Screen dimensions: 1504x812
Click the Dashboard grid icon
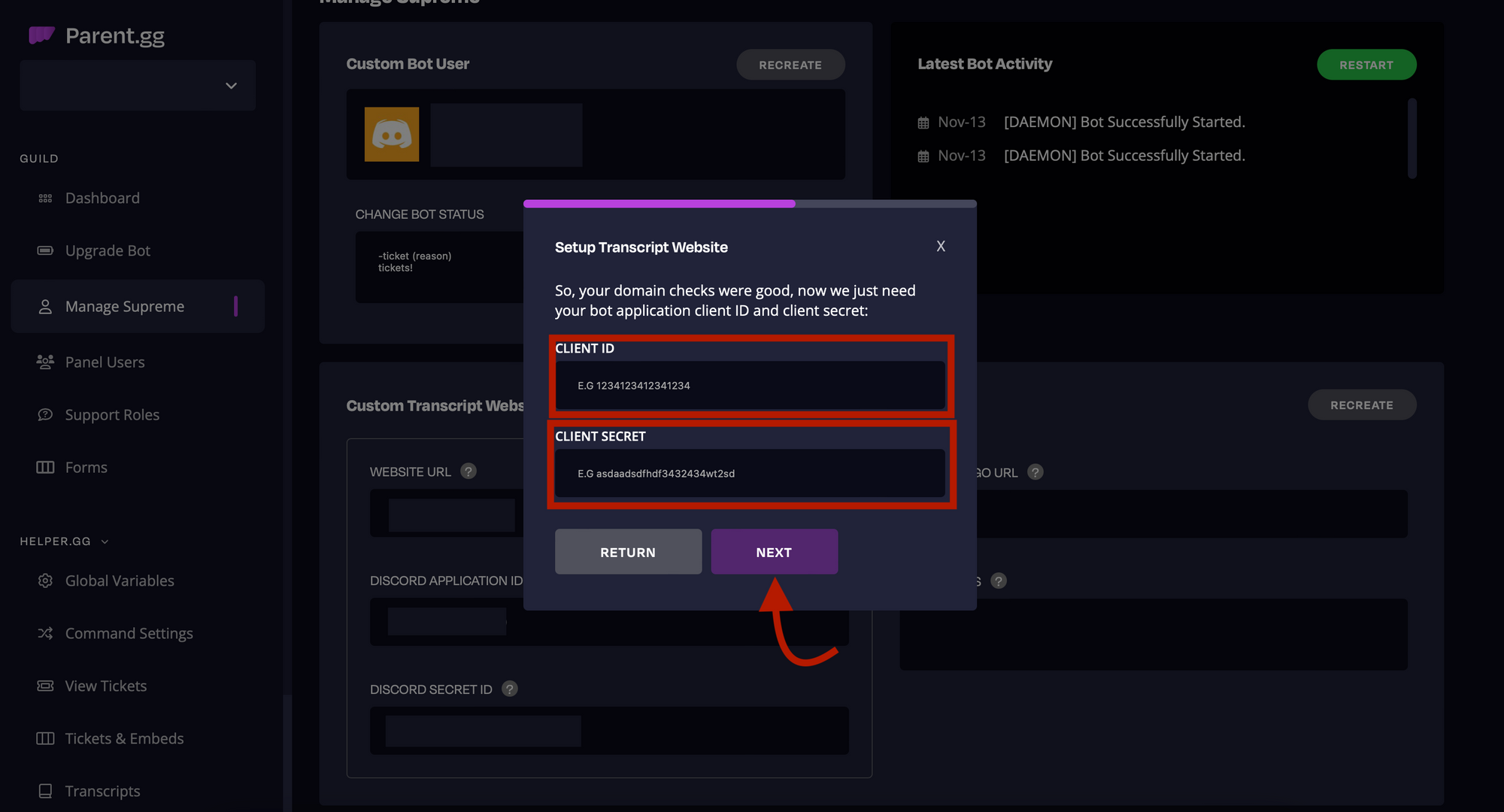[45, 198]
